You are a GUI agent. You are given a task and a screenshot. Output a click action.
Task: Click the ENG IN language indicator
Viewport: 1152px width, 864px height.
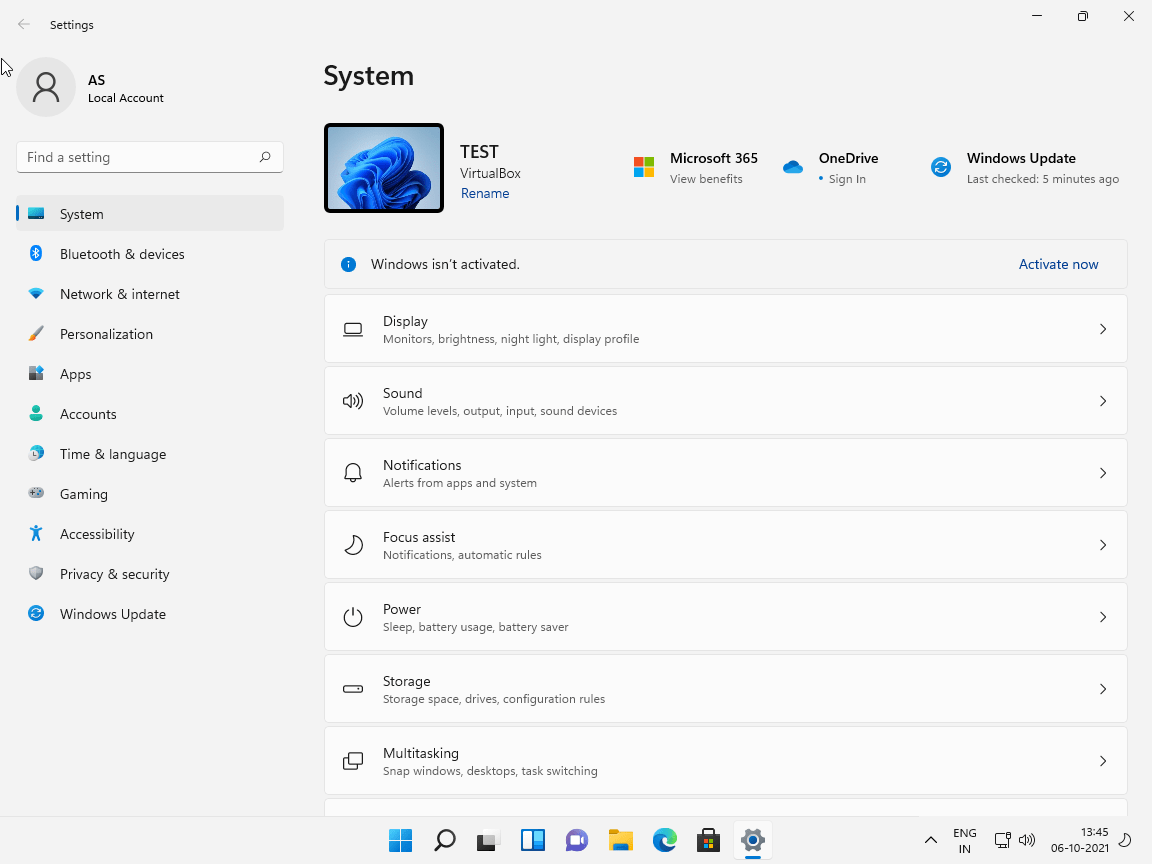[x=965, y=840]
